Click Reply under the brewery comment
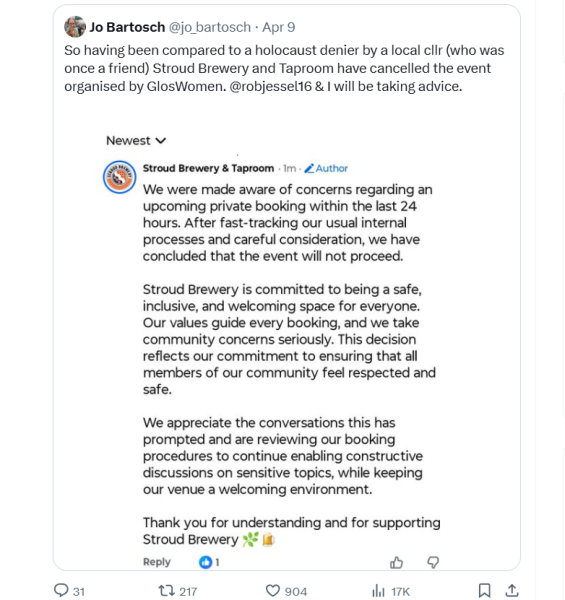This screenshot has width=565, height=600. 156,562
